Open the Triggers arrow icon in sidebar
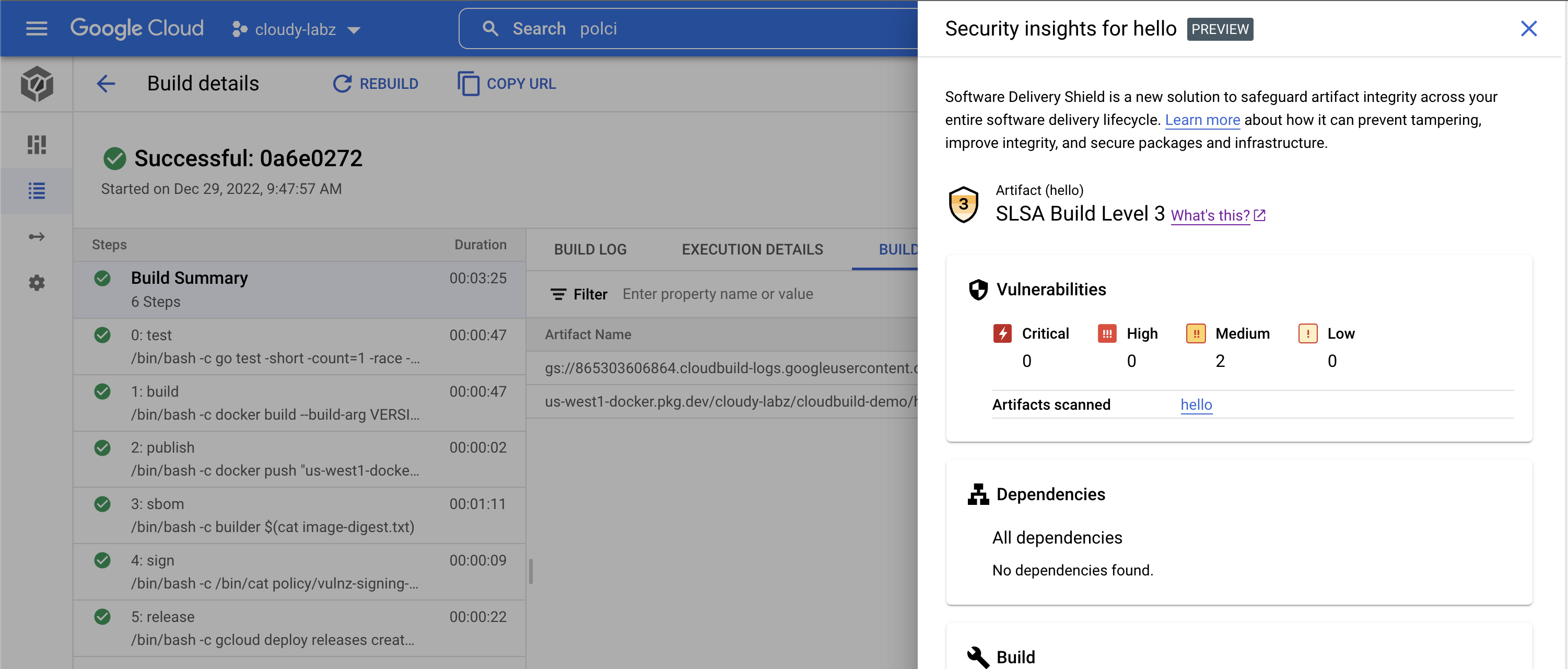This screenshot has width=1568, height=669. point(37,236)
